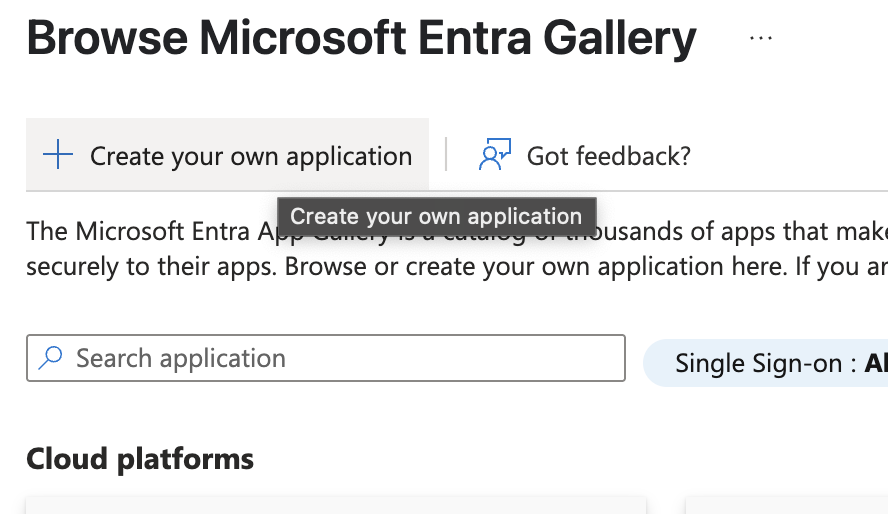888x514 pixels.
Task: Click the 'Got feedback?' text label
Action: pyautogui.click(x=609, y=156)
